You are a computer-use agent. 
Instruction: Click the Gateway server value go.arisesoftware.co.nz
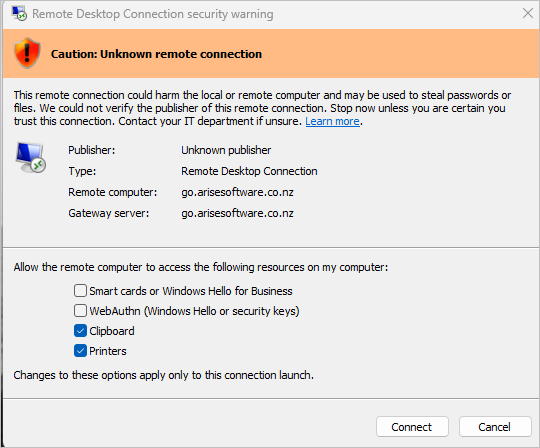click(237, 213)
